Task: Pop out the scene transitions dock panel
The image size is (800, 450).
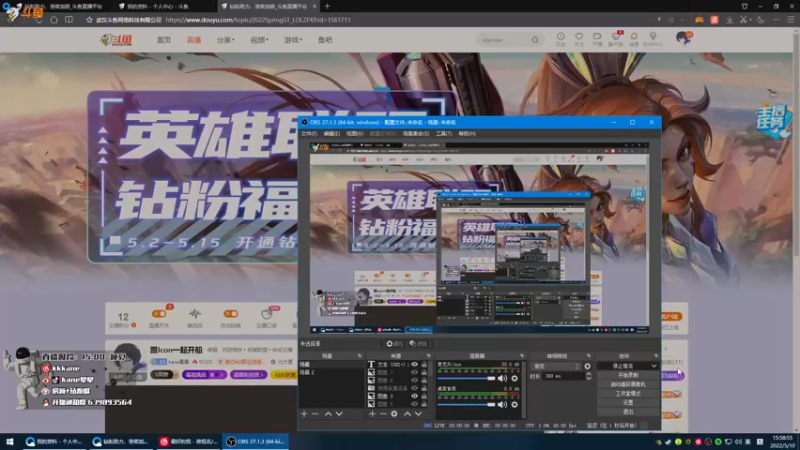Action: click(x=589, y=356)
